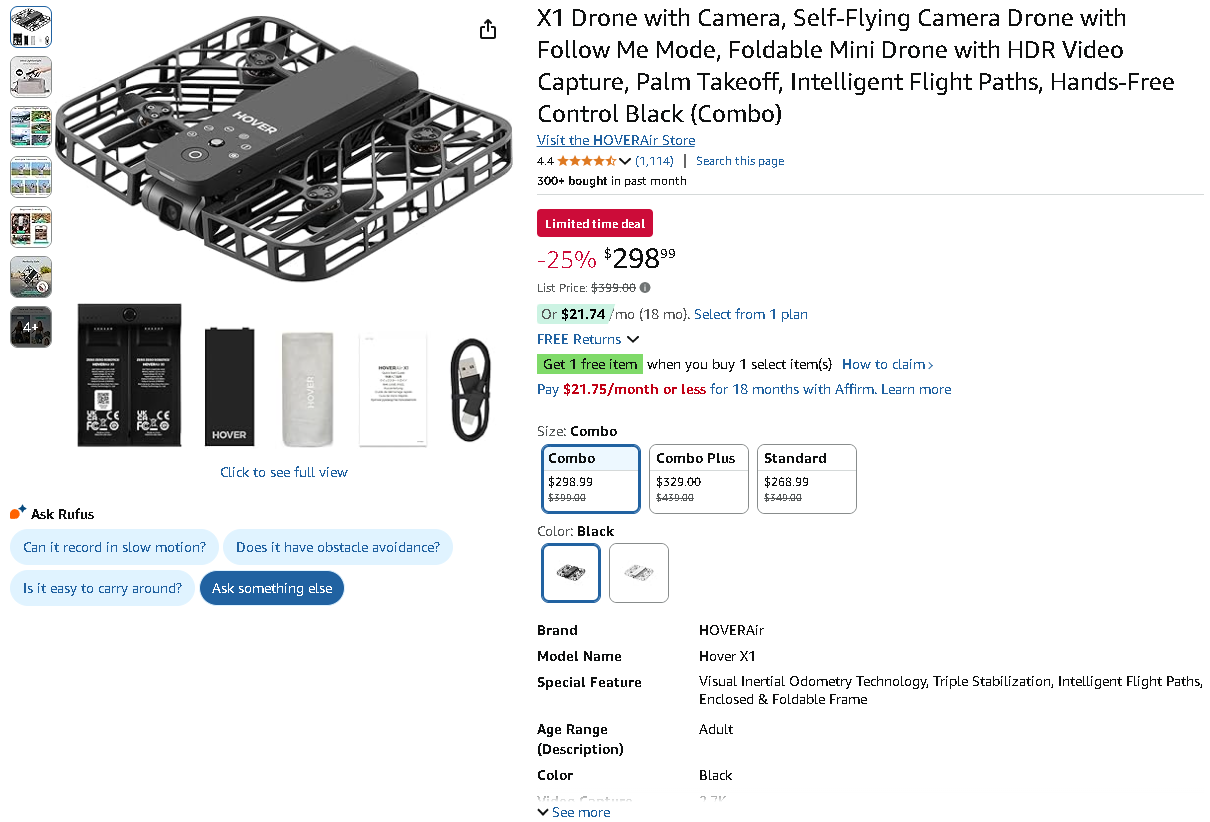The image size is (1210, 822).
Task: Select the Combo size option
Action: [x=590, y=478]
